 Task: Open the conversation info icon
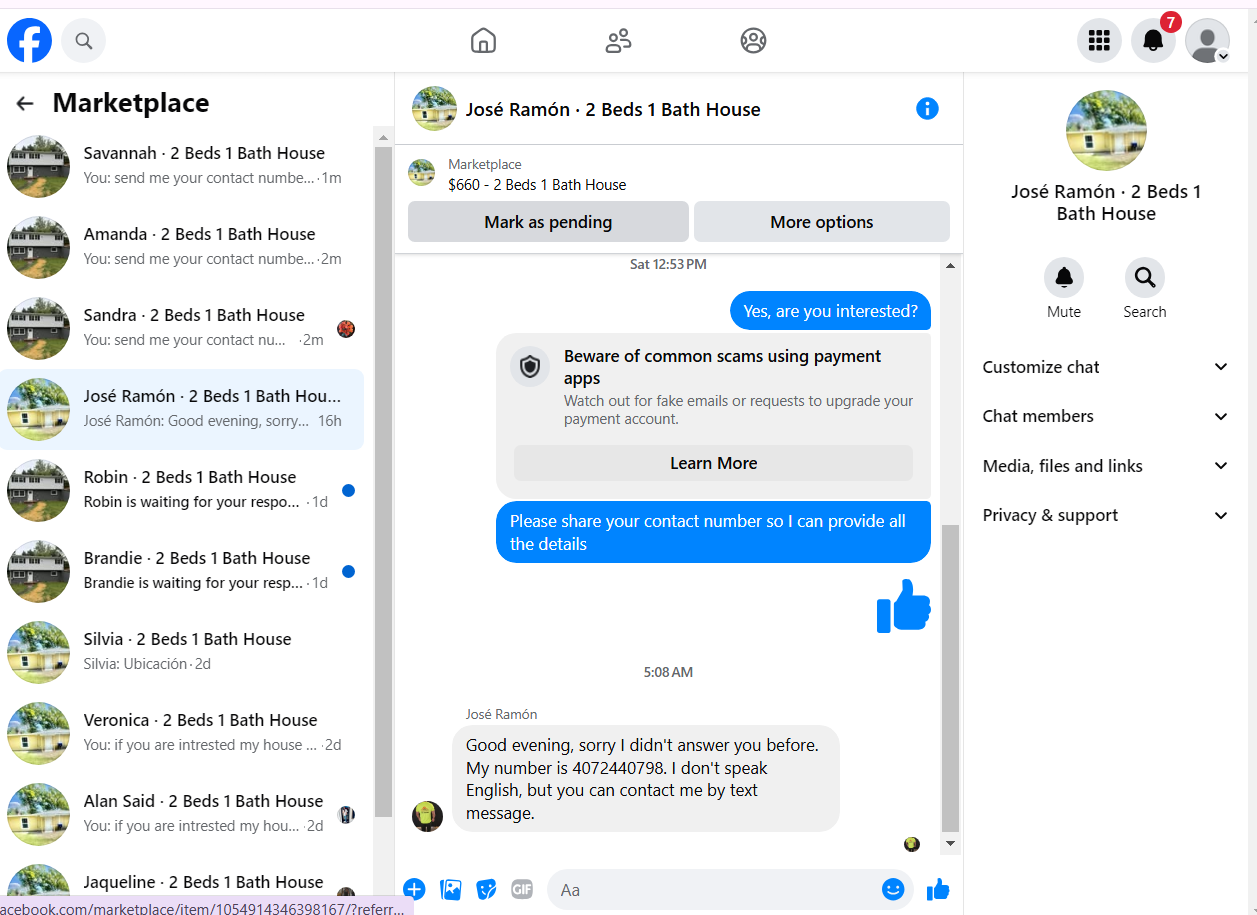coord(927,109)
